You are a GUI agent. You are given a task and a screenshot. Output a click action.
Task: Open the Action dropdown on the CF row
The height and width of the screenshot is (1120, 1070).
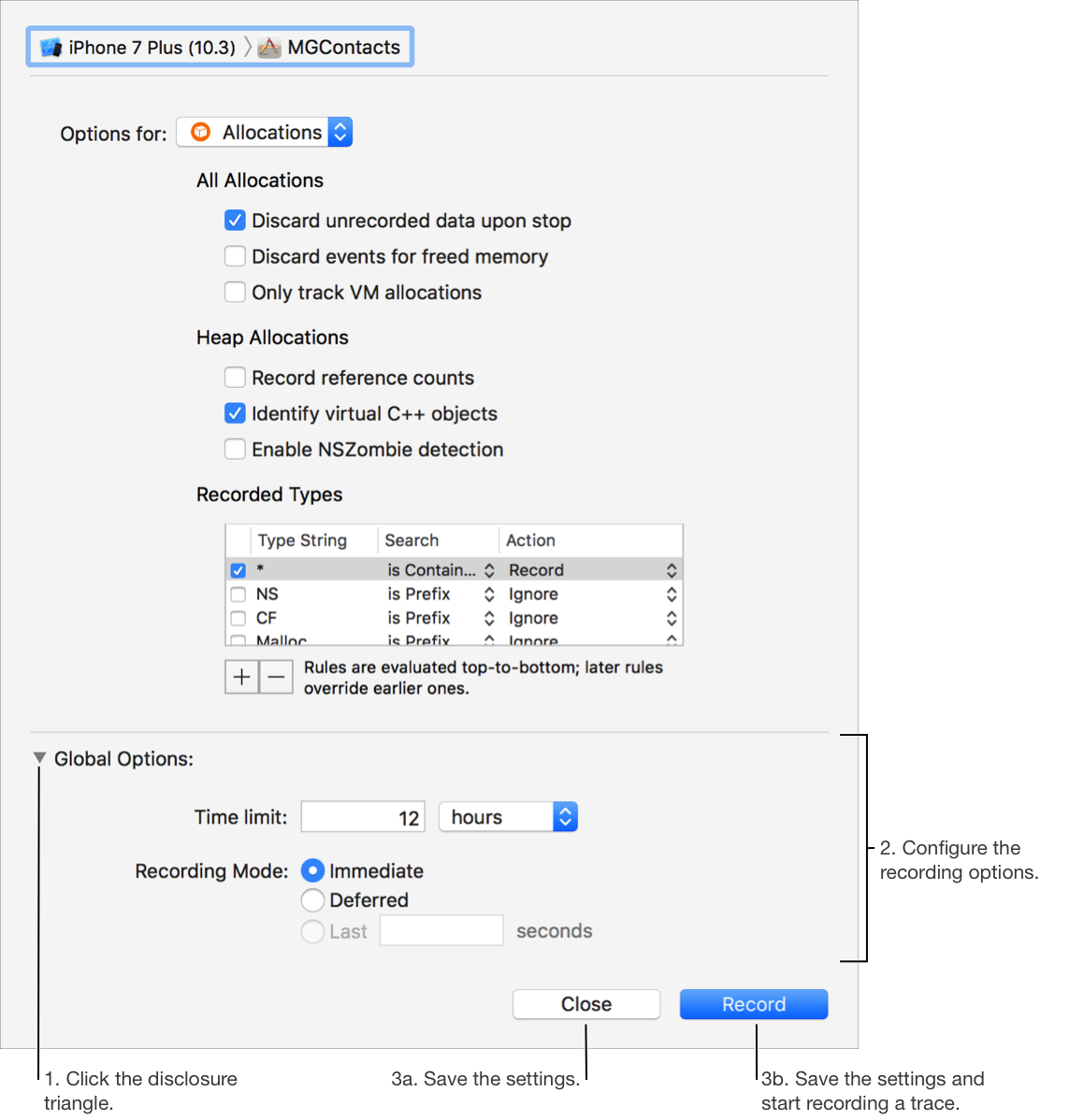[671, 618]
